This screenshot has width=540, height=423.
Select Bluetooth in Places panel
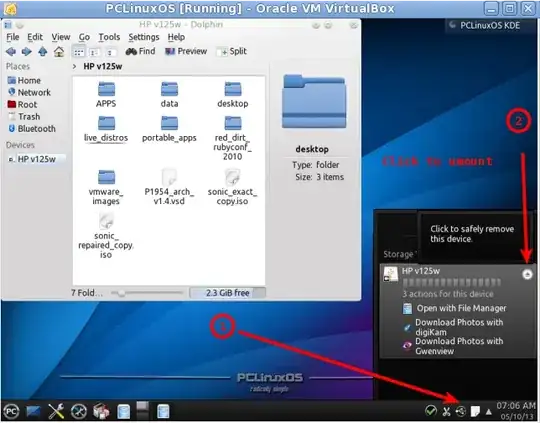point(32,128)
